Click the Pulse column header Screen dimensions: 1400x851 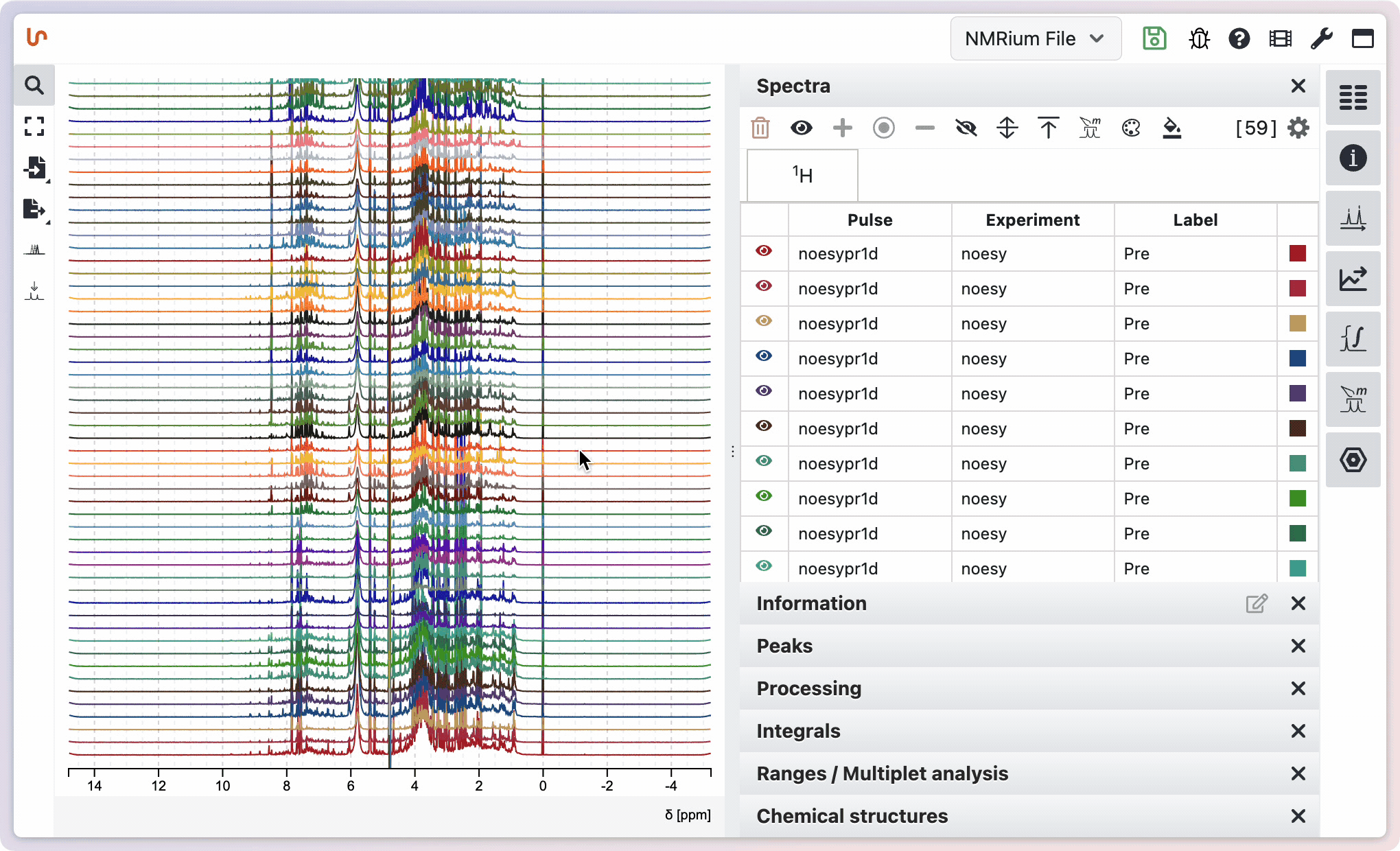(x=870, y=220)
